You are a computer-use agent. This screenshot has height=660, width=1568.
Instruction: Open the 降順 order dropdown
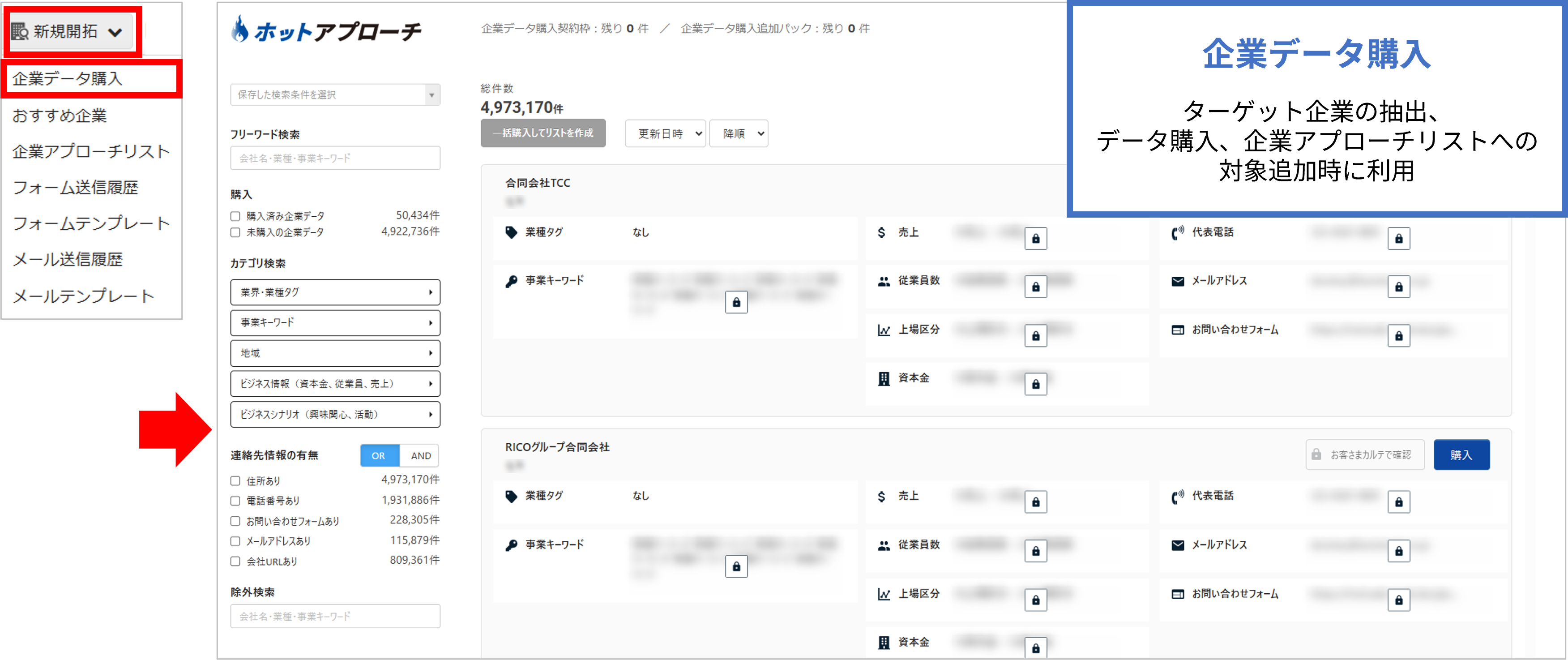[x=739, y=133]
